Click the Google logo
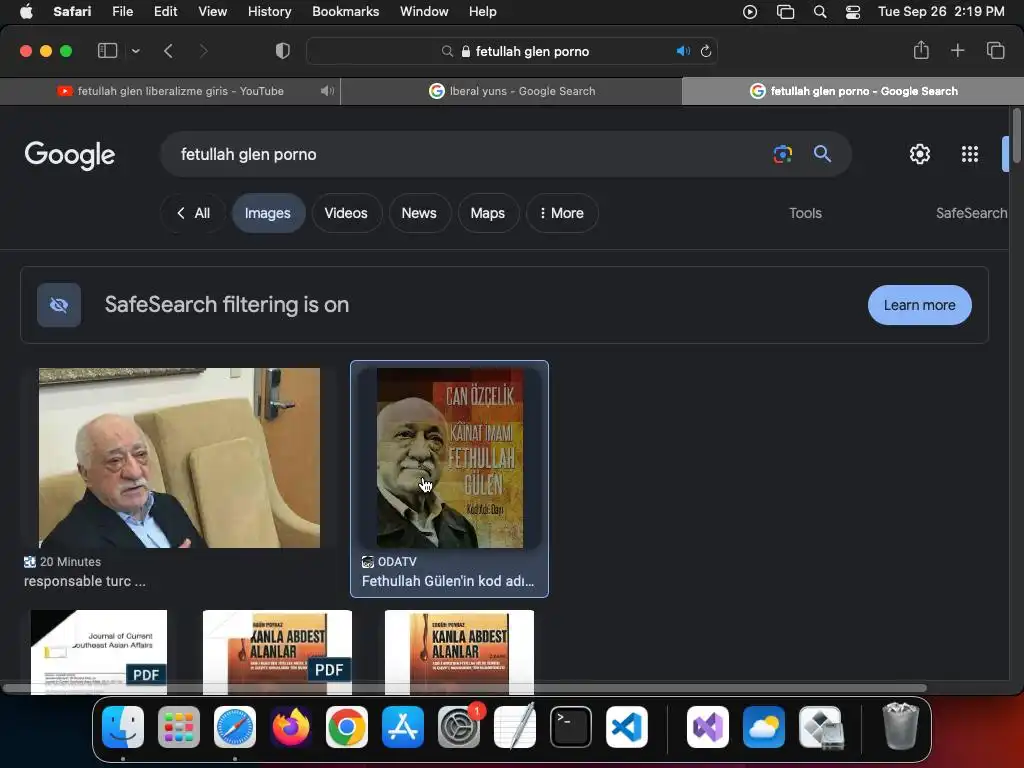The width and height of the screenshot is (1024, 768). pyautogui.click(x=70, y=155)
